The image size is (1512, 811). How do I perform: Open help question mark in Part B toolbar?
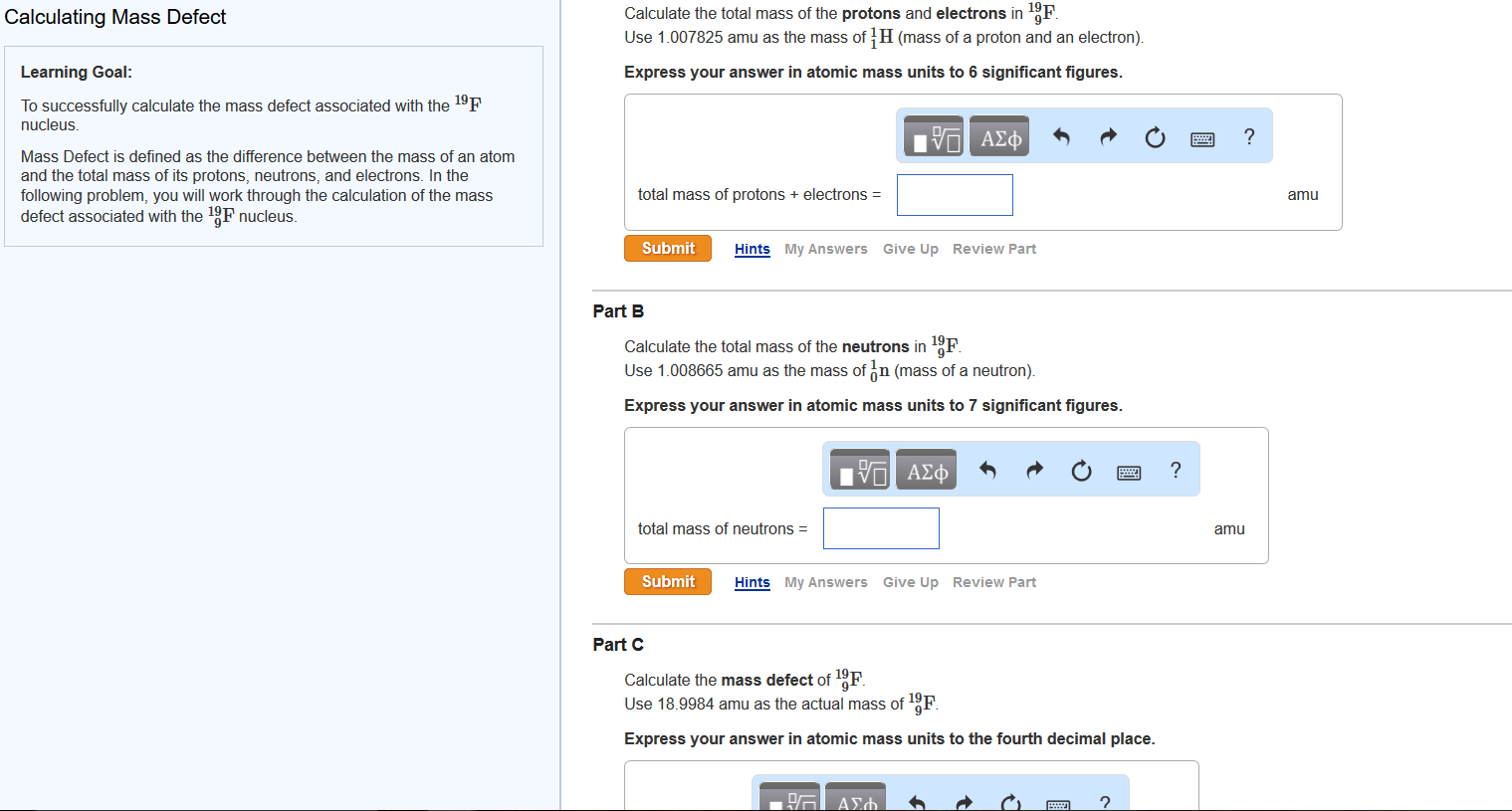(x=1176, y=470)
